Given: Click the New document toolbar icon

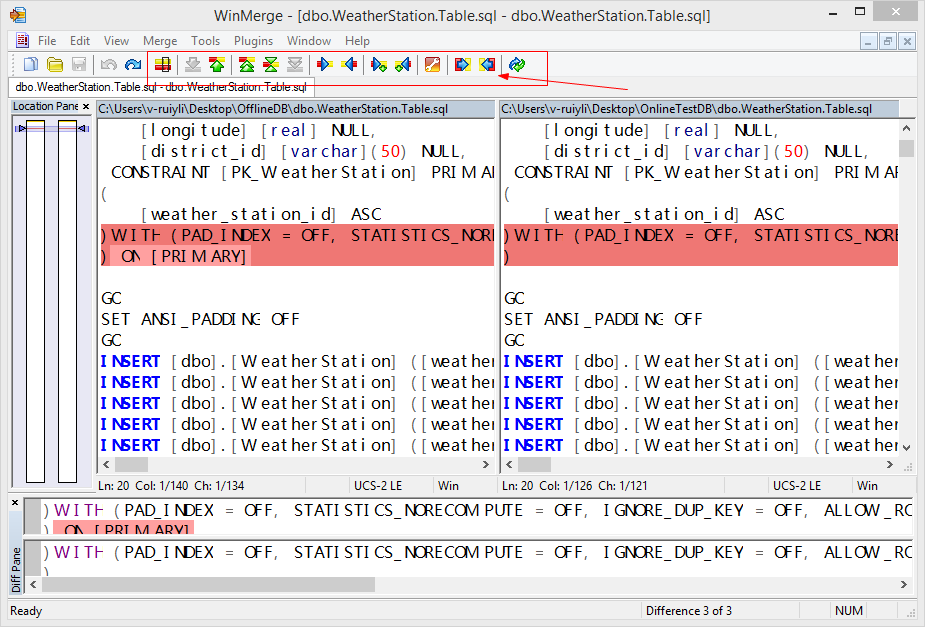Looking at the screenshot, I should point(31,65).
